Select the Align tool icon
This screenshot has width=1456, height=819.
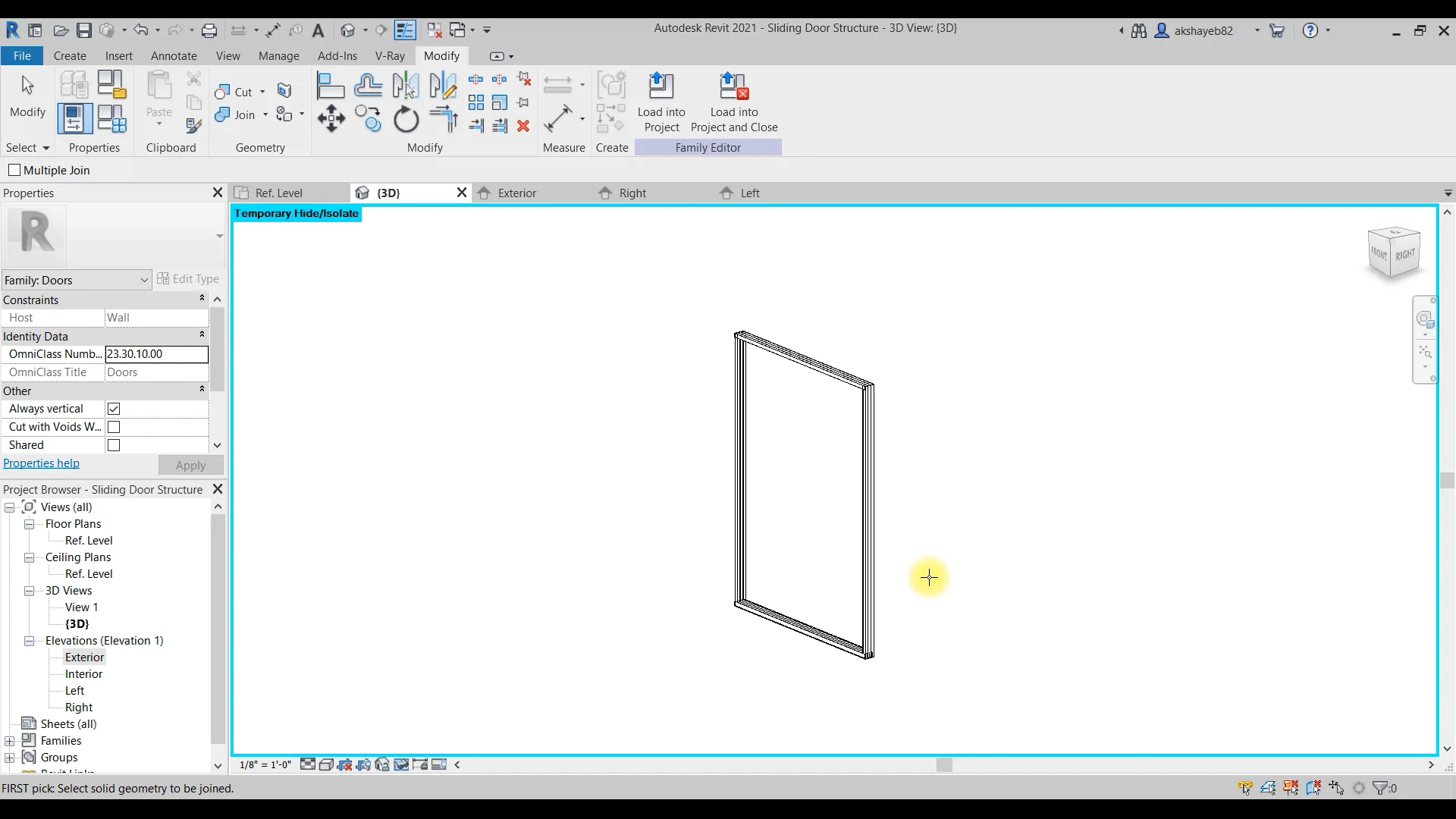tap(331, 86)
